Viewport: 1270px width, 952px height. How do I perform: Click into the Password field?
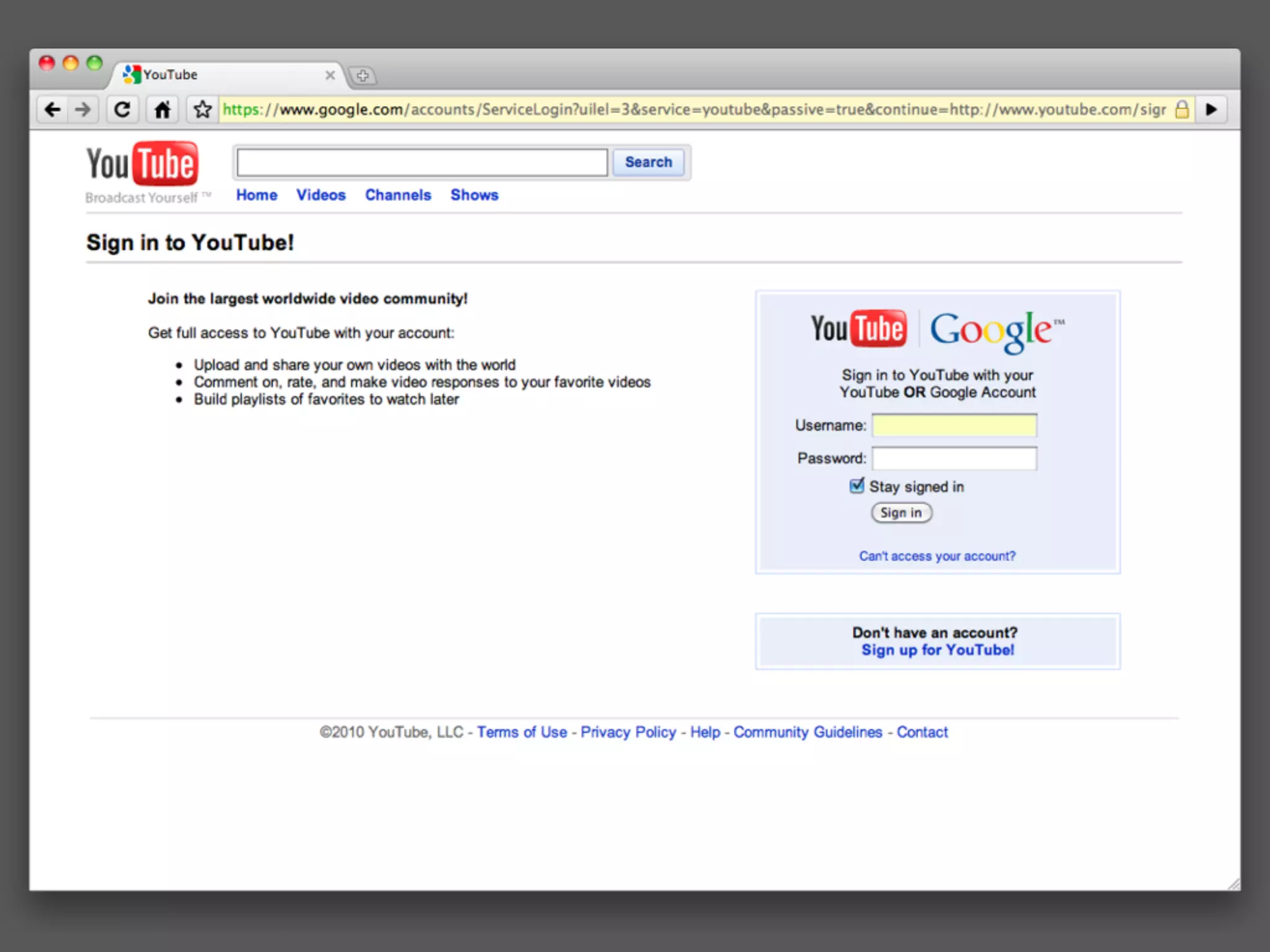pos(954,459)
